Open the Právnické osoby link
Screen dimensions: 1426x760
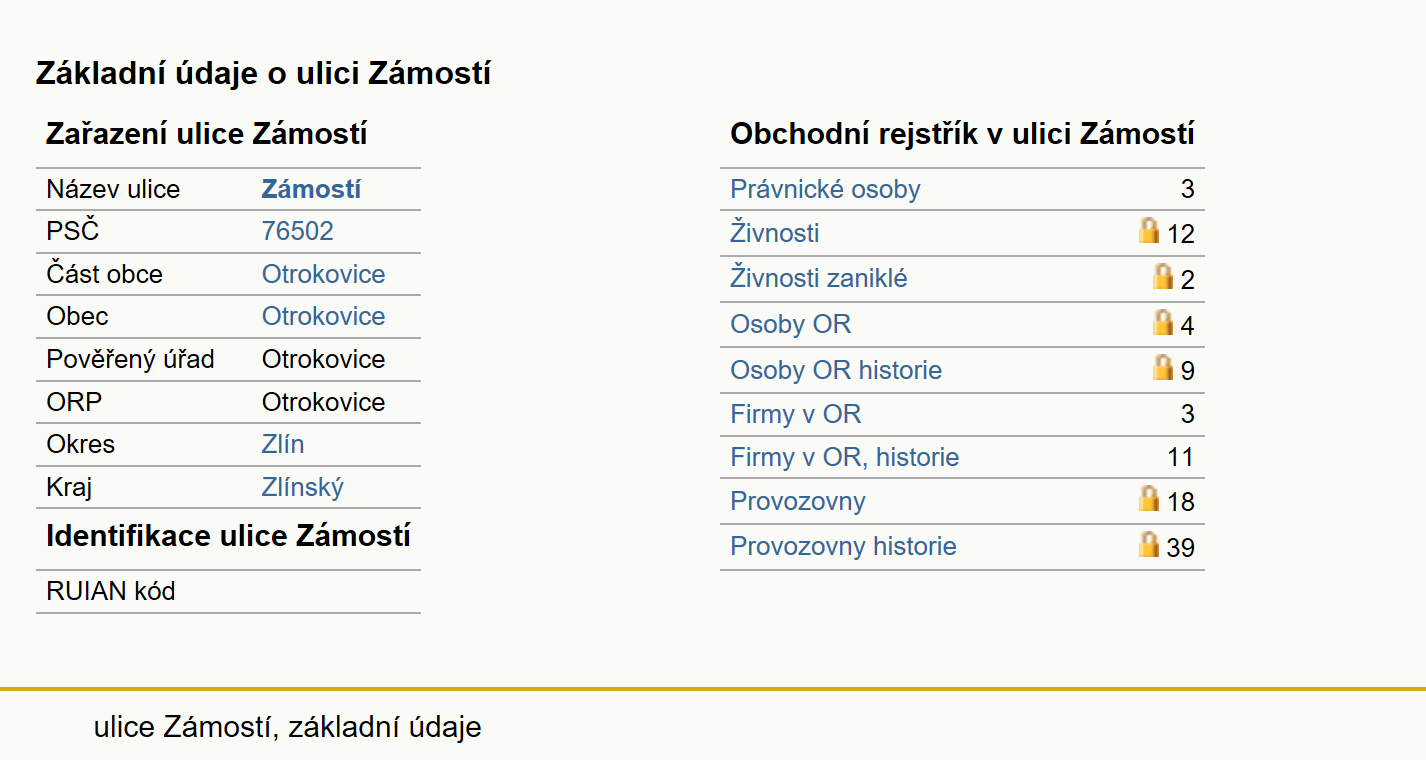tap(825, 189)
